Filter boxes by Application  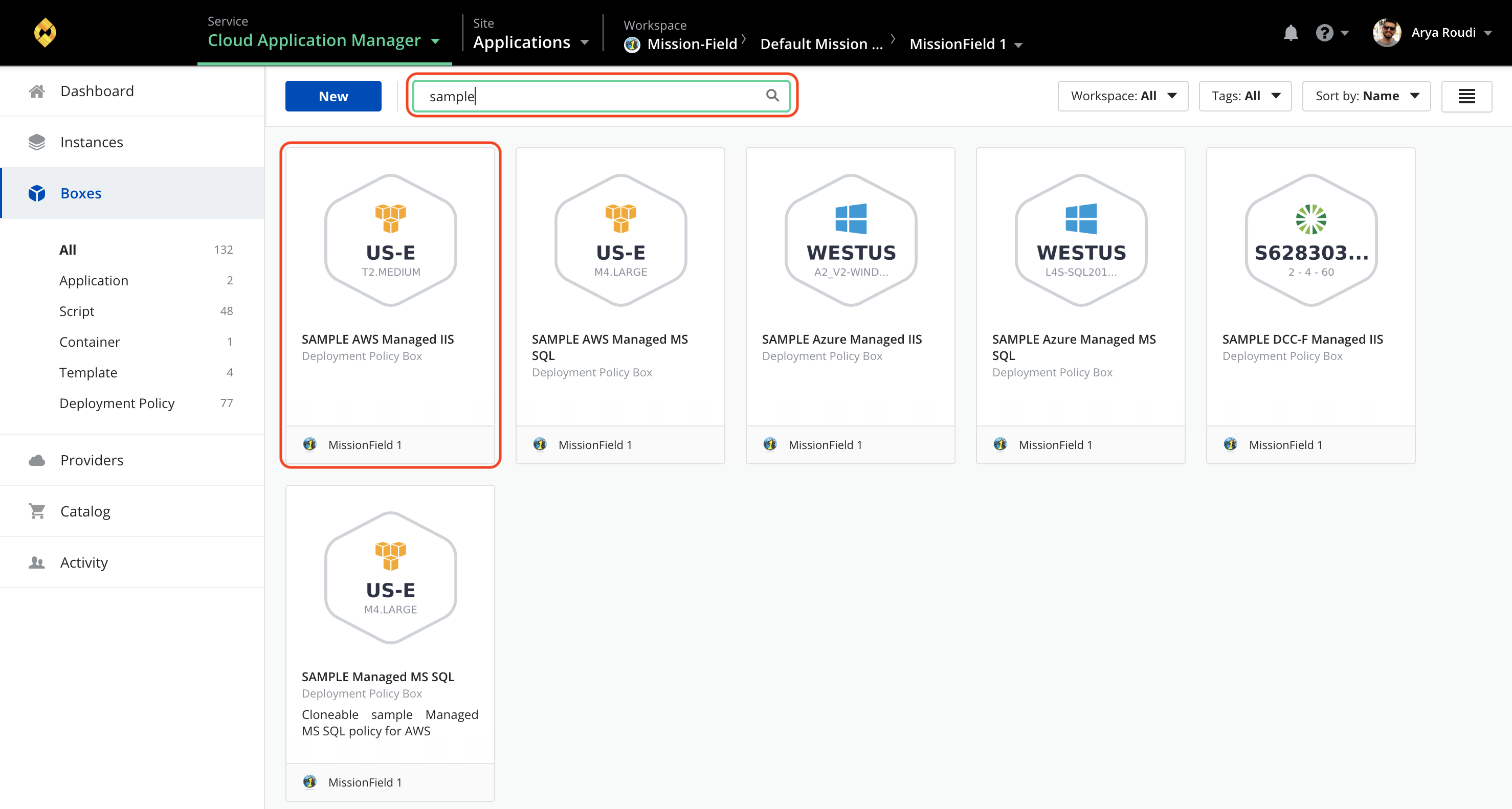(x=93, y=281)
